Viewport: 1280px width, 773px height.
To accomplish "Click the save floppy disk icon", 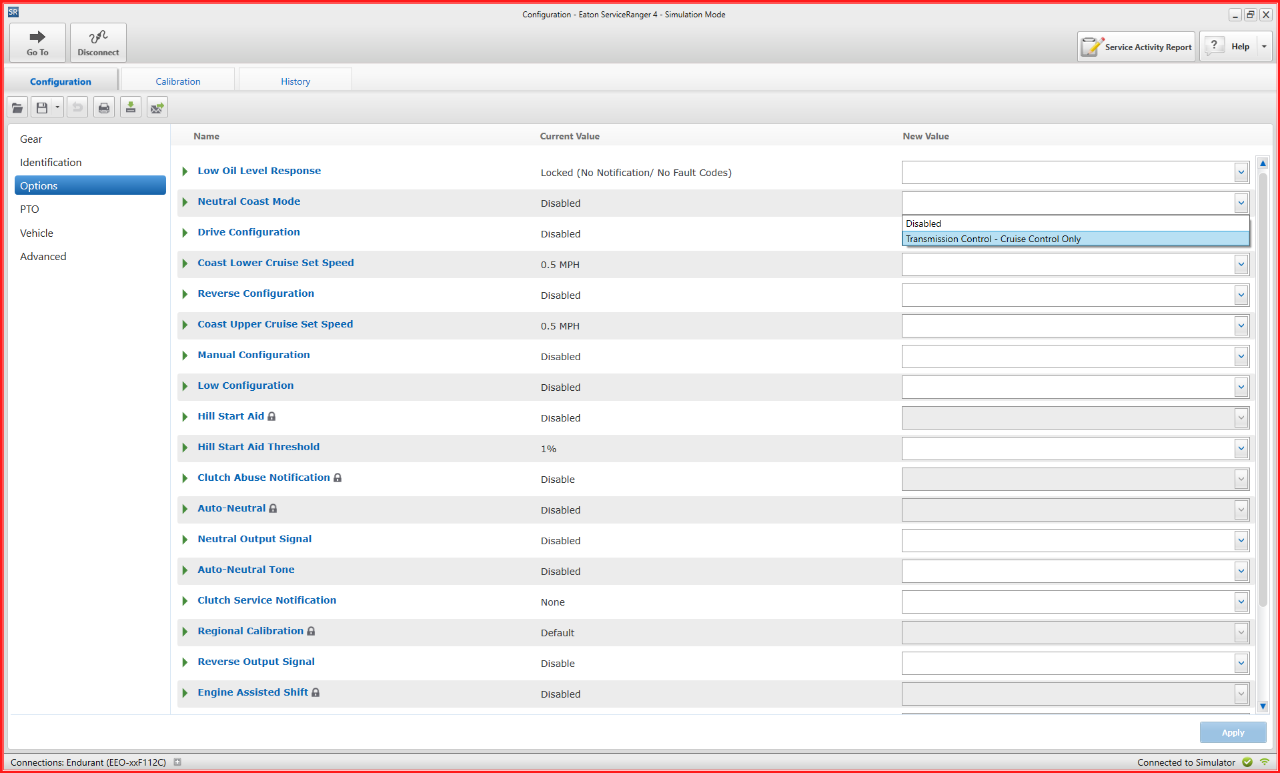I will (x=42, y=107).
